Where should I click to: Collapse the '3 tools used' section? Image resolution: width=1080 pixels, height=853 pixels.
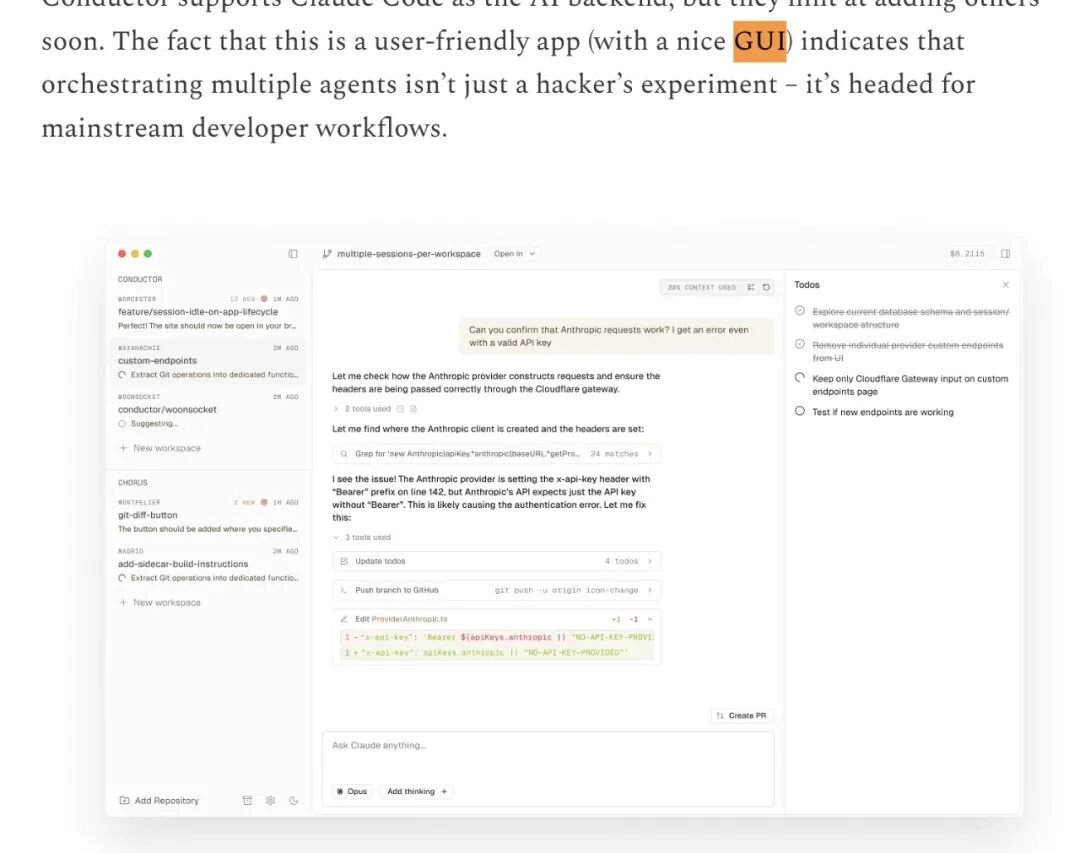[362, 537]
